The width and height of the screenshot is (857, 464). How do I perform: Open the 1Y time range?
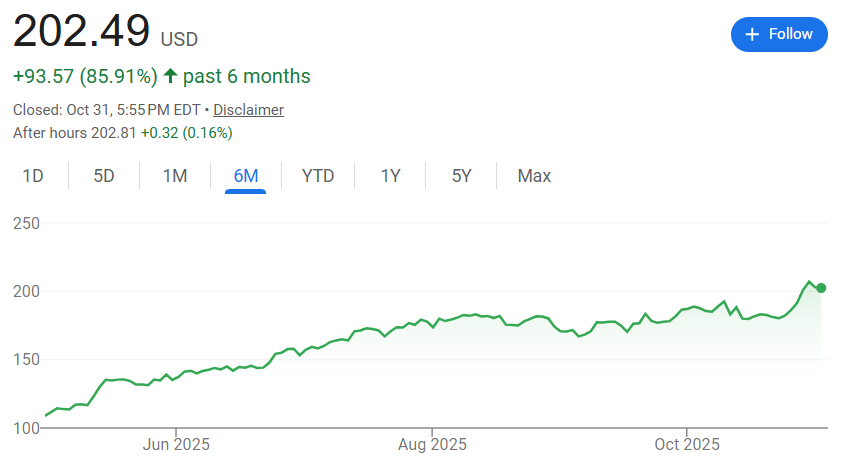point(390,176)
